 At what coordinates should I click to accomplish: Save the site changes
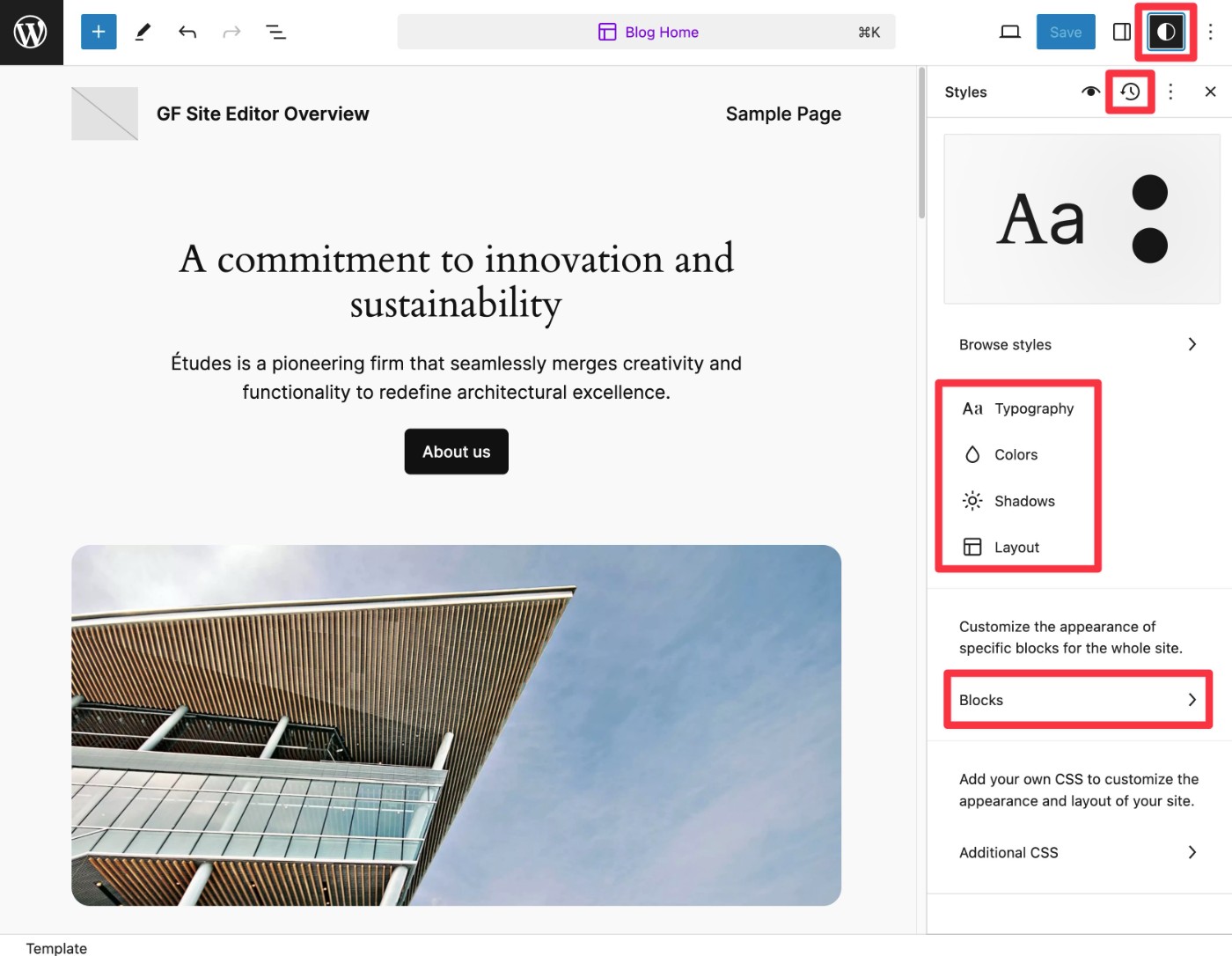click(x=1066, y=33)
